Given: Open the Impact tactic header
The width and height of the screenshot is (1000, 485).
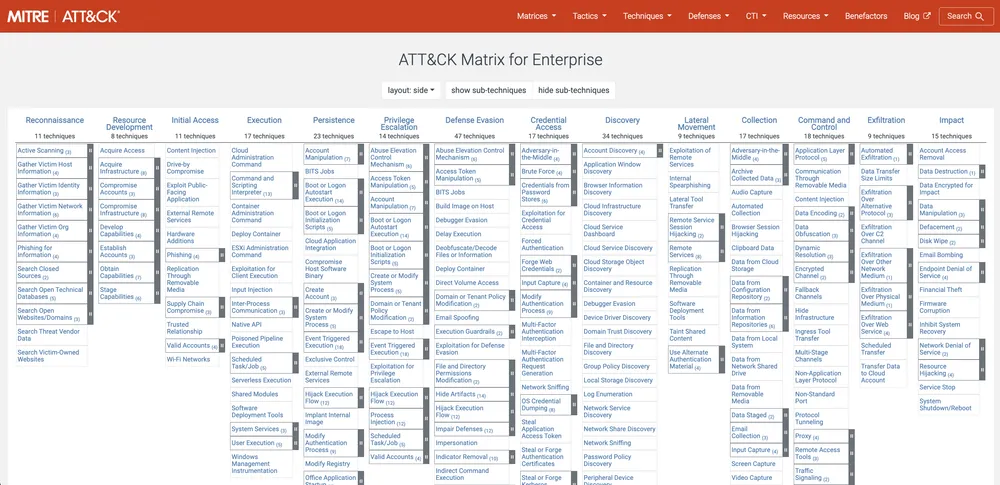Looking at the screenshot, I should point(952,120).
